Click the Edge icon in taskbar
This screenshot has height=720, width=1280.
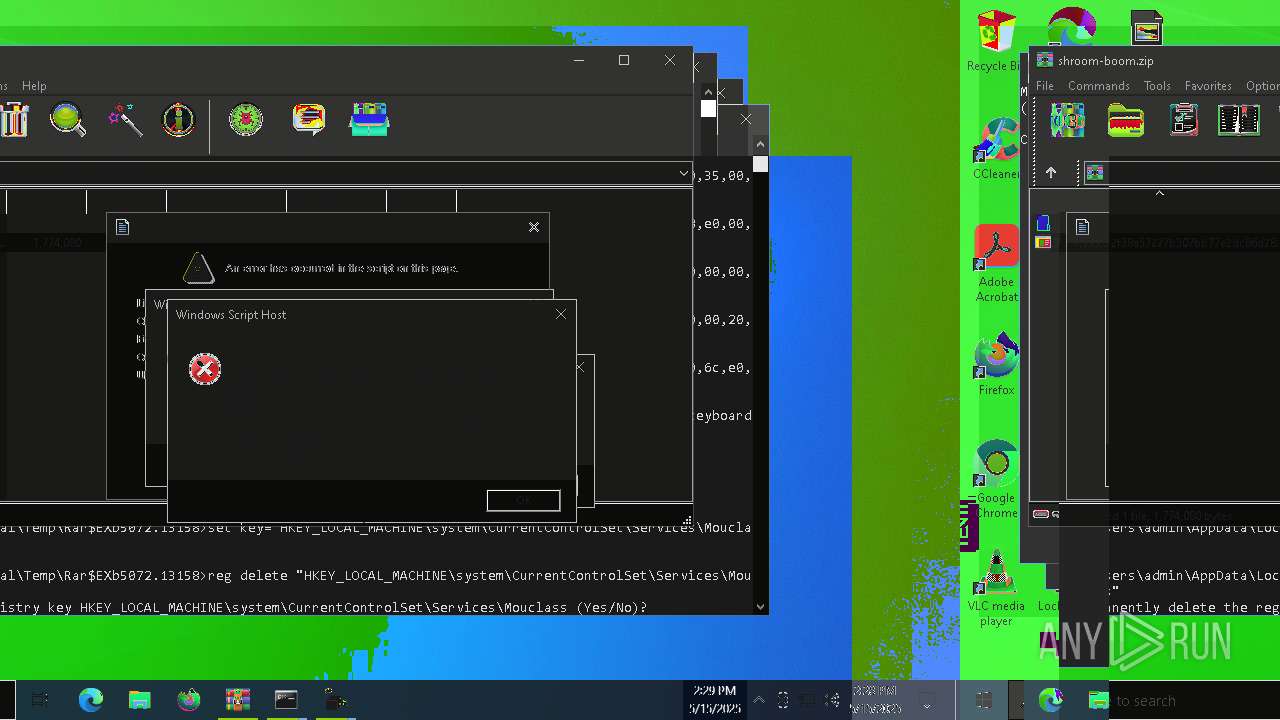[x=91, y=700]
